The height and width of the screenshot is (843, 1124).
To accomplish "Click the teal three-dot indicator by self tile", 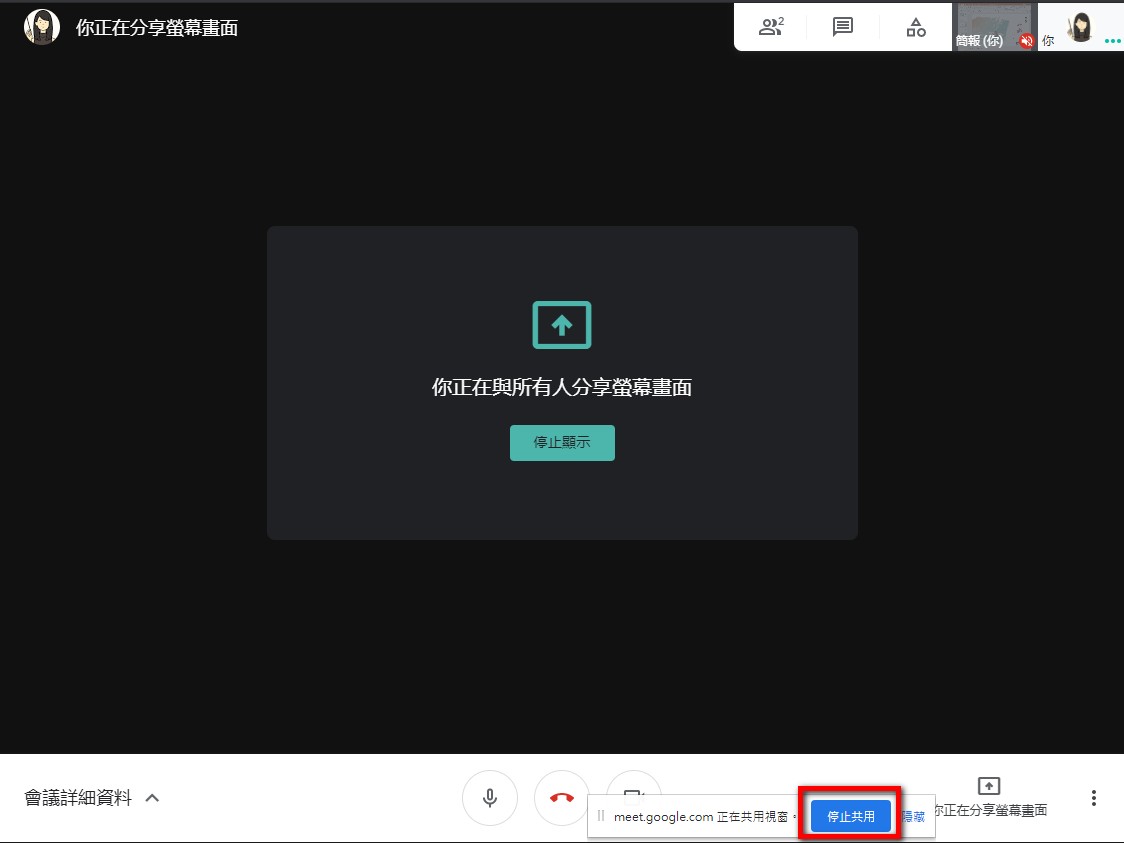I will [1112, 42].
